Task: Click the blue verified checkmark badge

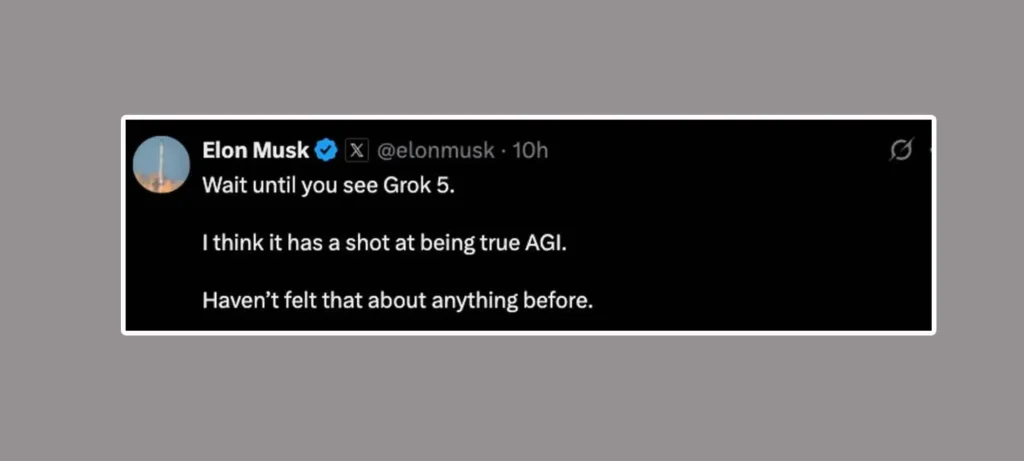Action: [326, 151]
